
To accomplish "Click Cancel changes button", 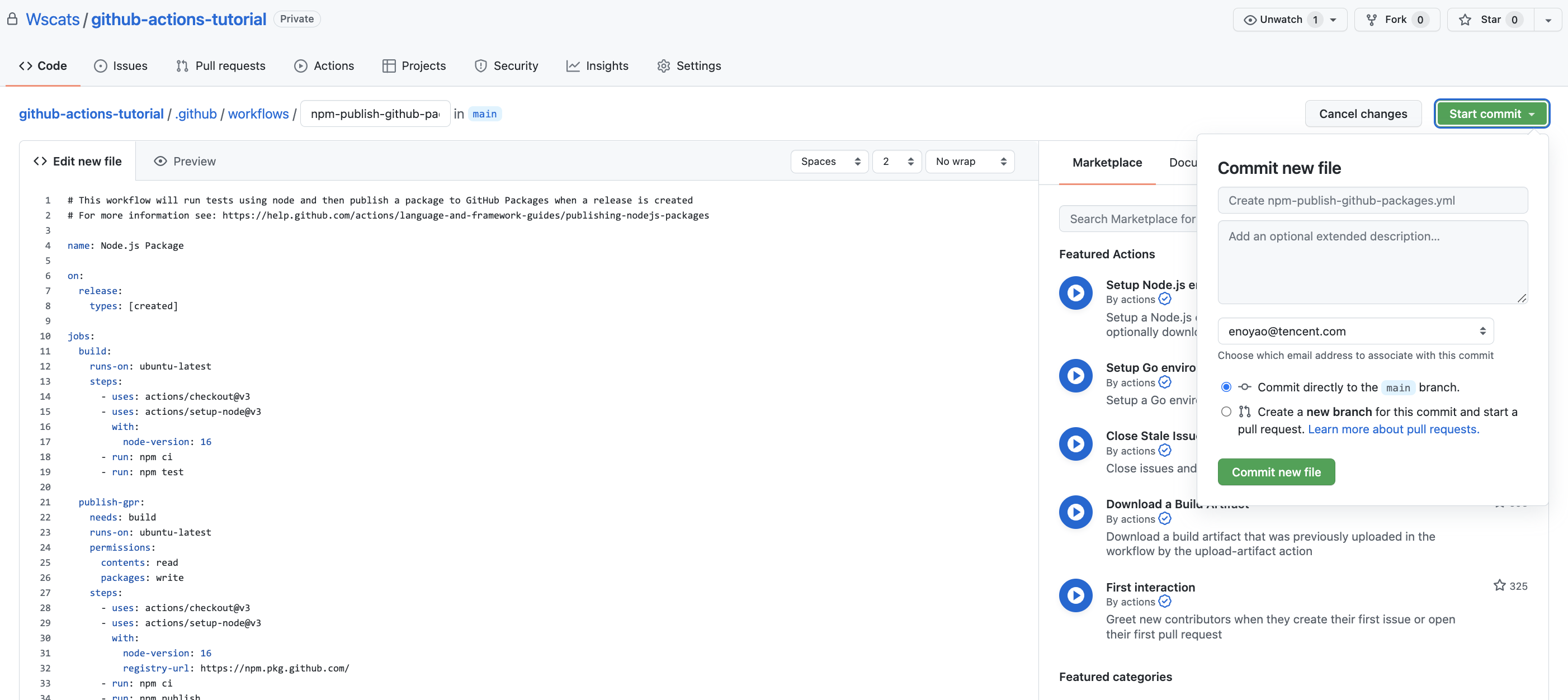I will point(1363,113).
